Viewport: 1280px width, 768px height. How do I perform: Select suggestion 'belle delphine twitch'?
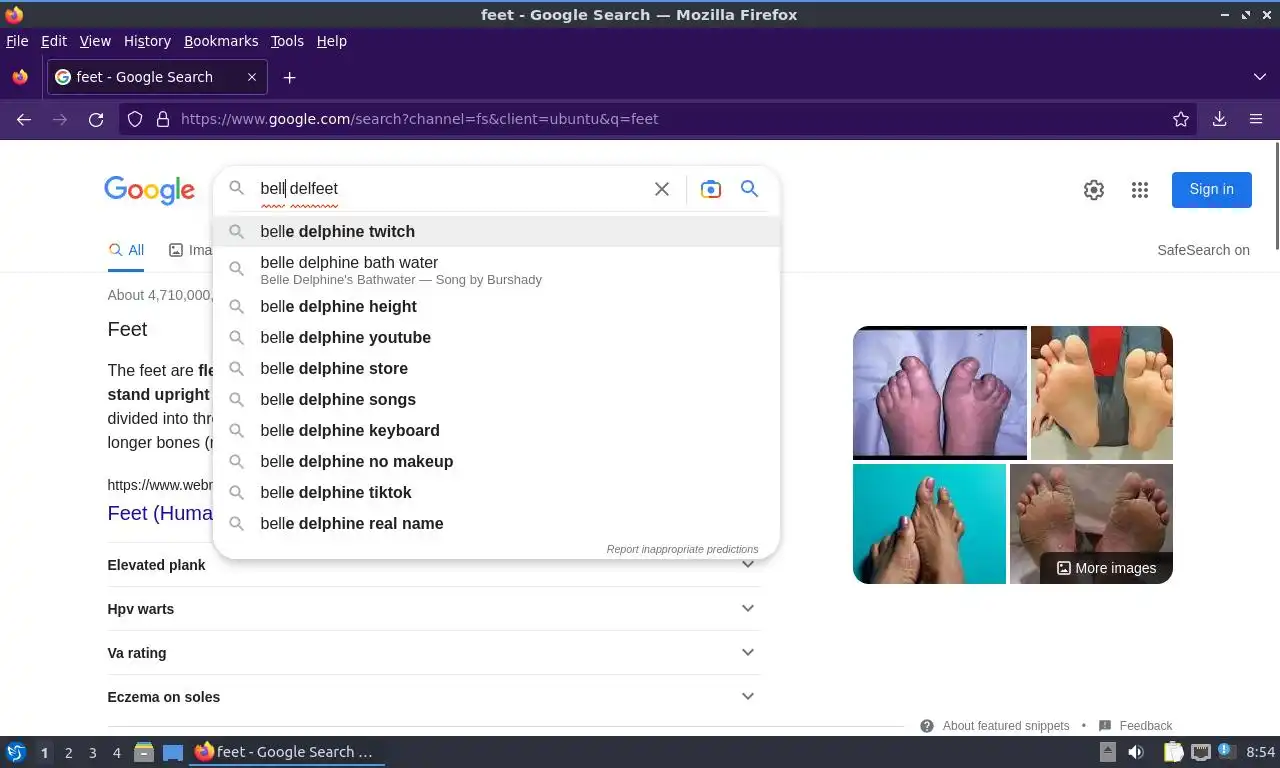point(496,231)
